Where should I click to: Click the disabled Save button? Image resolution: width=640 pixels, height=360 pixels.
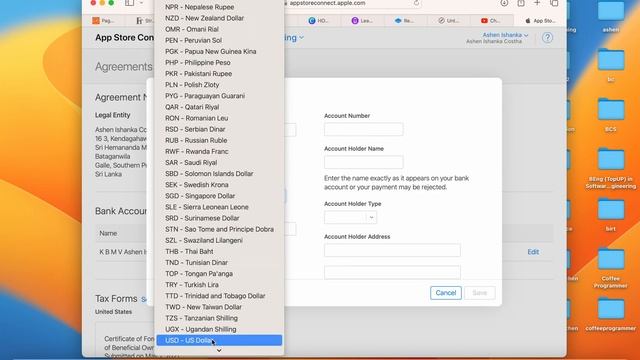[480, 293]
